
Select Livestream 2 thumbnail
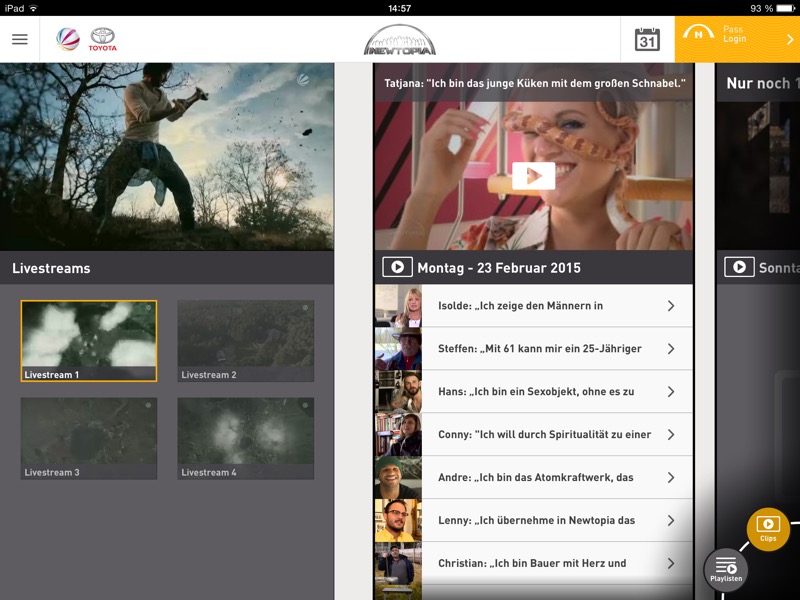click(246, 340)
